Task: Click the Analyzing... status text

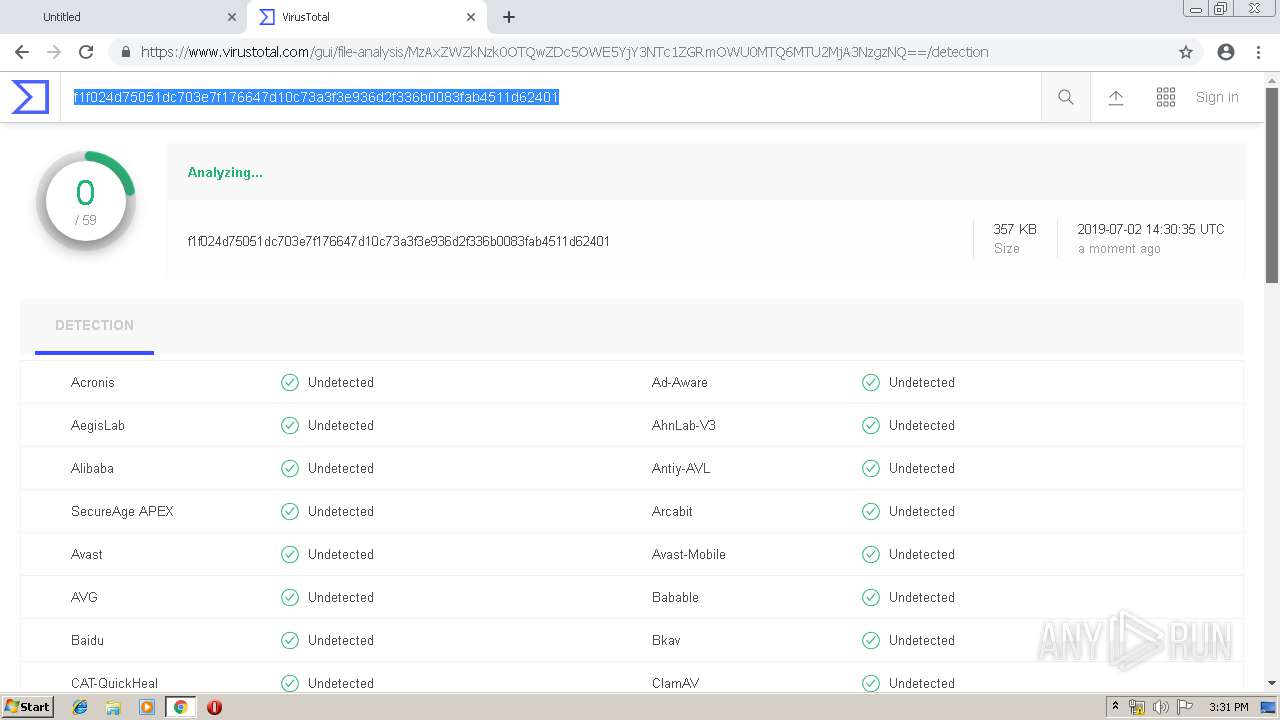Action: pos(225,172)
